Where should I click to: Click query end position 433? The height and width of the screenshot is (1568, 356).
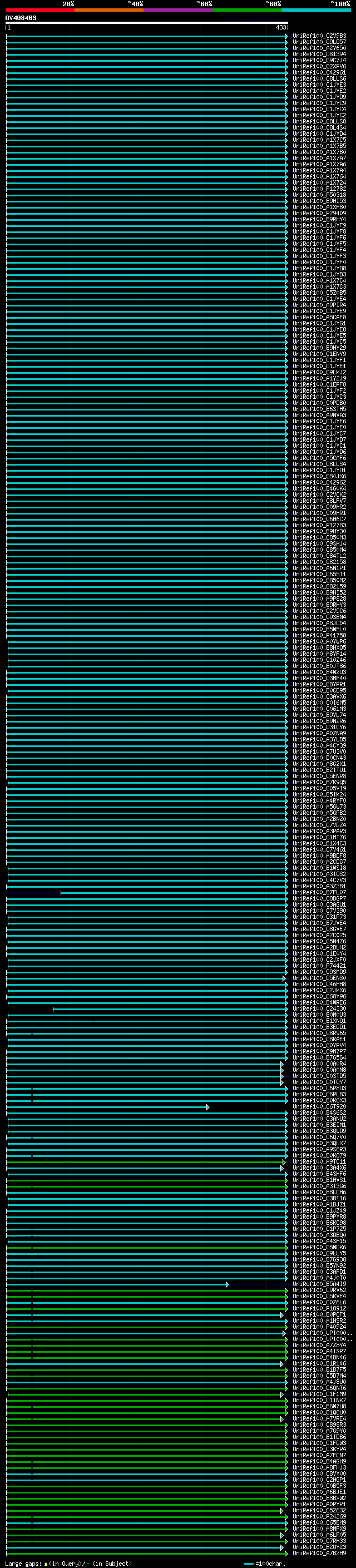point(280,27)
